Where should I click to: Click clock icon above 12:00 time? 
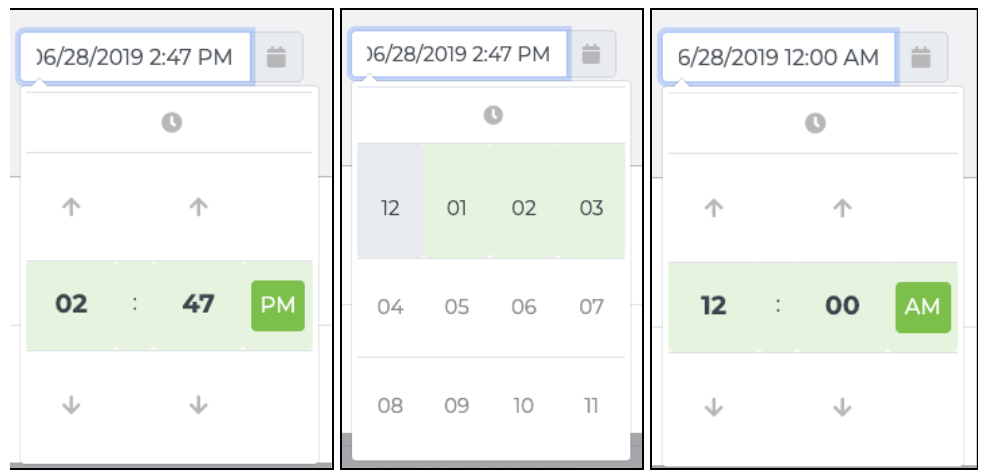815,123
